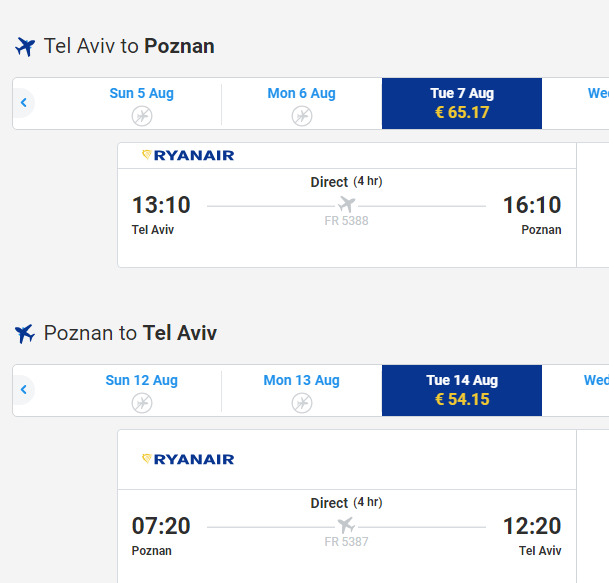Screen dimensions: 609x583
Task: Select the Tue 14 Aug € 54.15 tab
Action: [x=462, y=390]
